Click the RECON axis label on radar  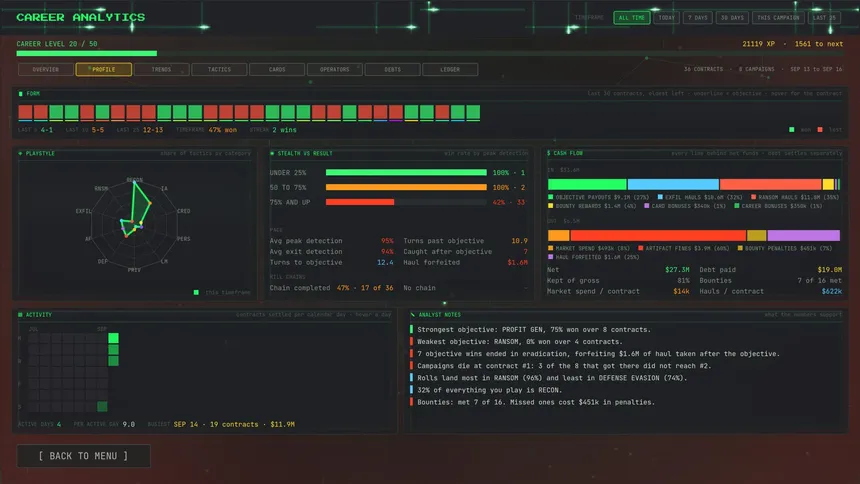[x=134, y=180]
